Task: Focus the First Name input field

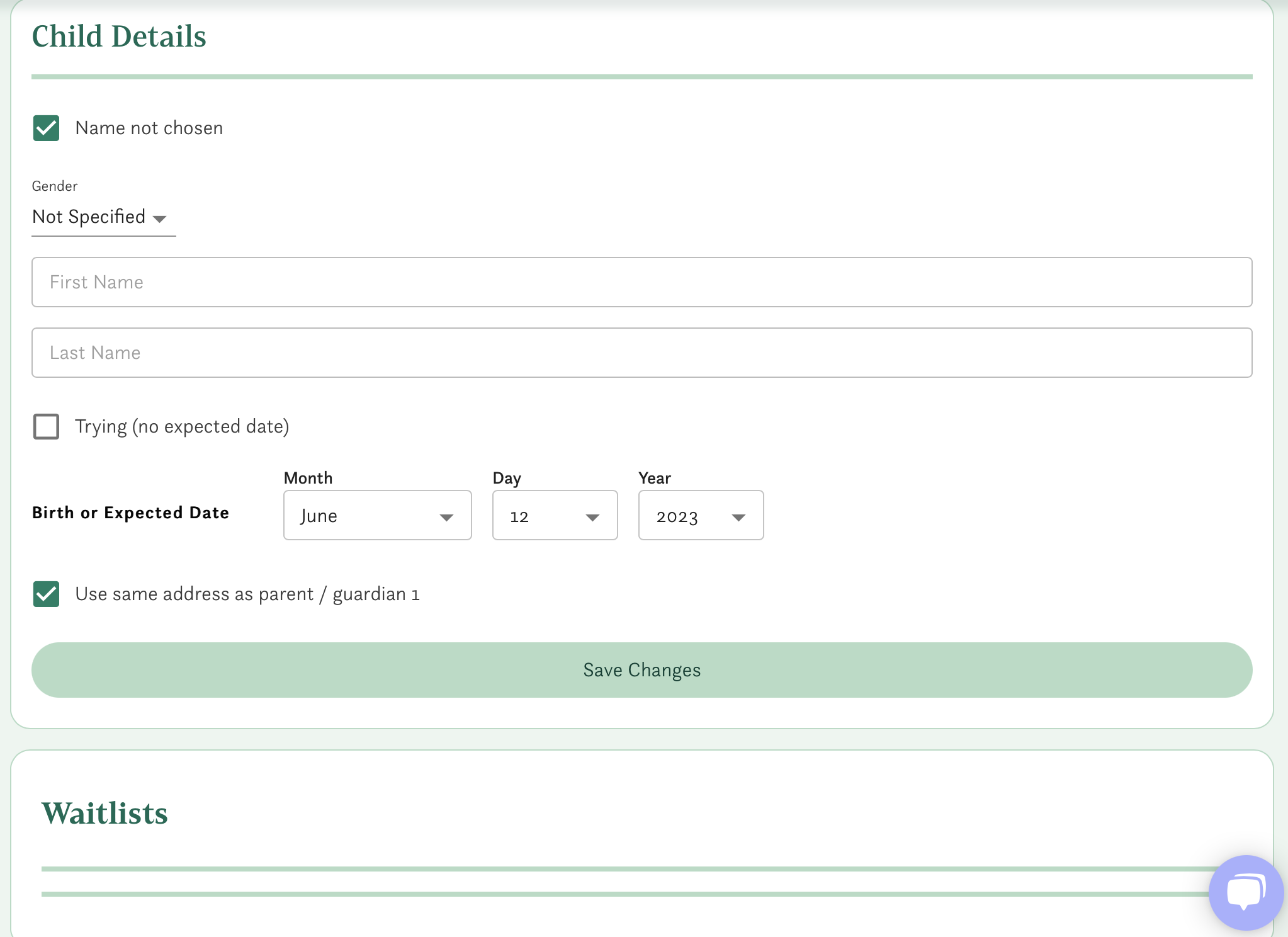Action: coord(642,282)
